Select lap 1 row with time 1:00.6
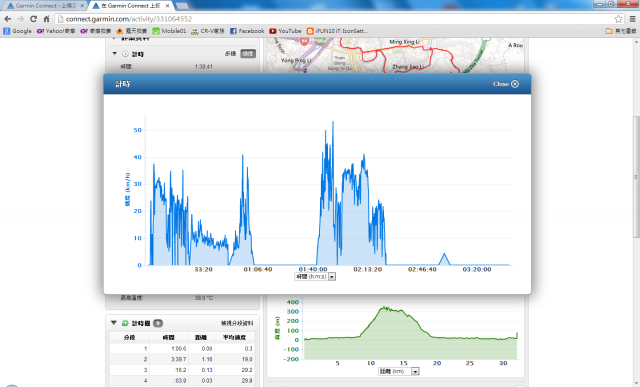This screenshot has width=640, height=387. [182, 349]
